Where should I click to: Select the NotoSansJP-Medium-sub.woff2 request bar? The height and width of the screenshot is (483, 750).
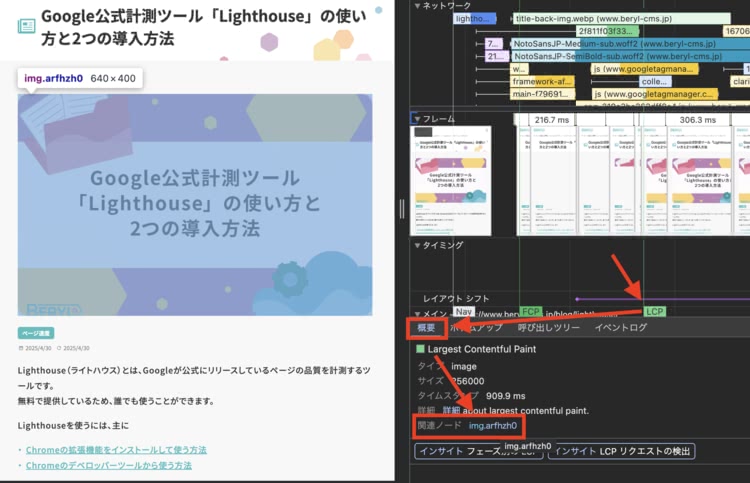(630, 44)
